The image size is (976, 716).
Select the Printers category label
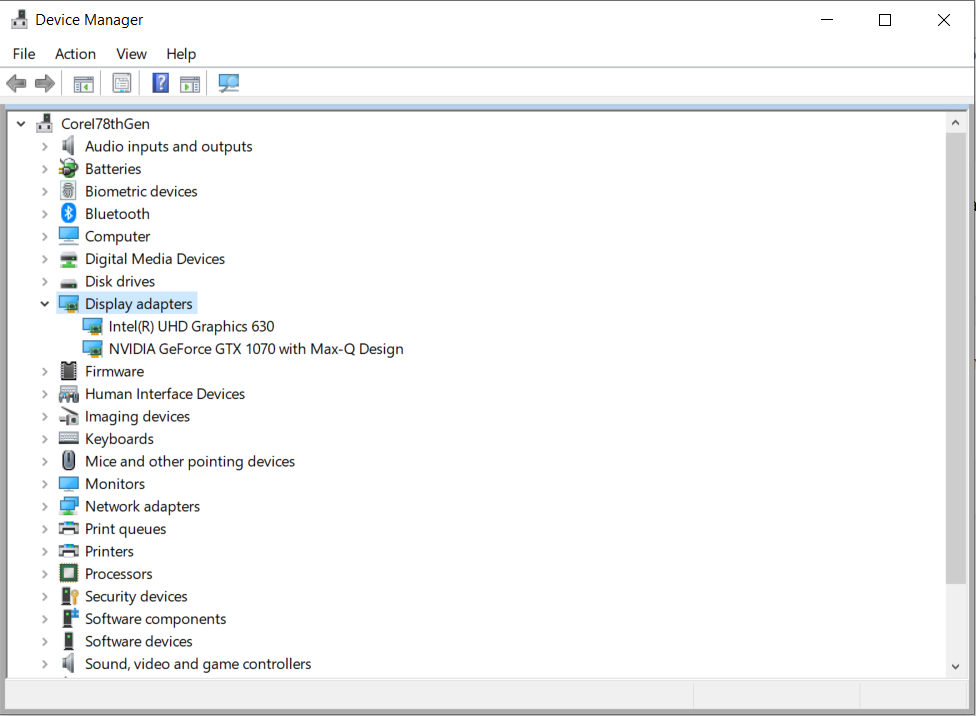110,552
